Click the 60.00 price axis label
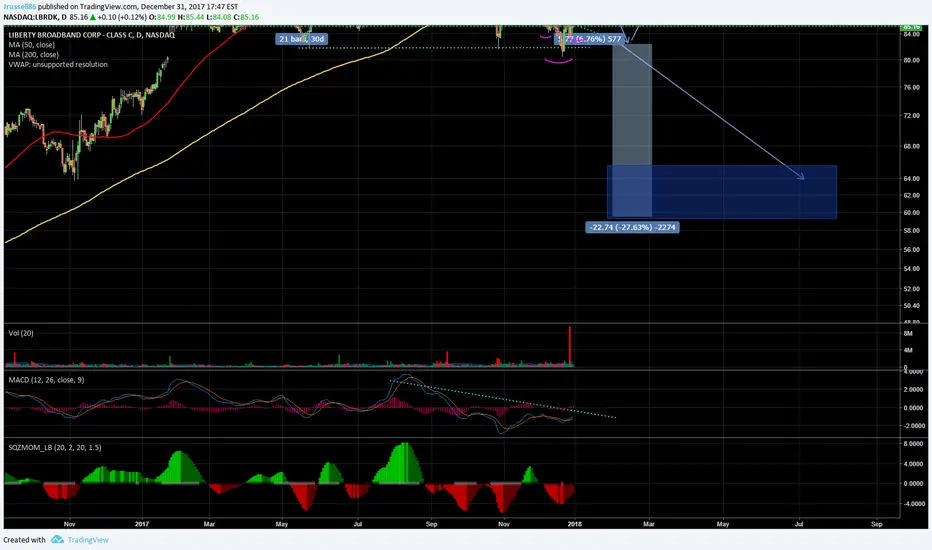 click(x=911, y=212)
